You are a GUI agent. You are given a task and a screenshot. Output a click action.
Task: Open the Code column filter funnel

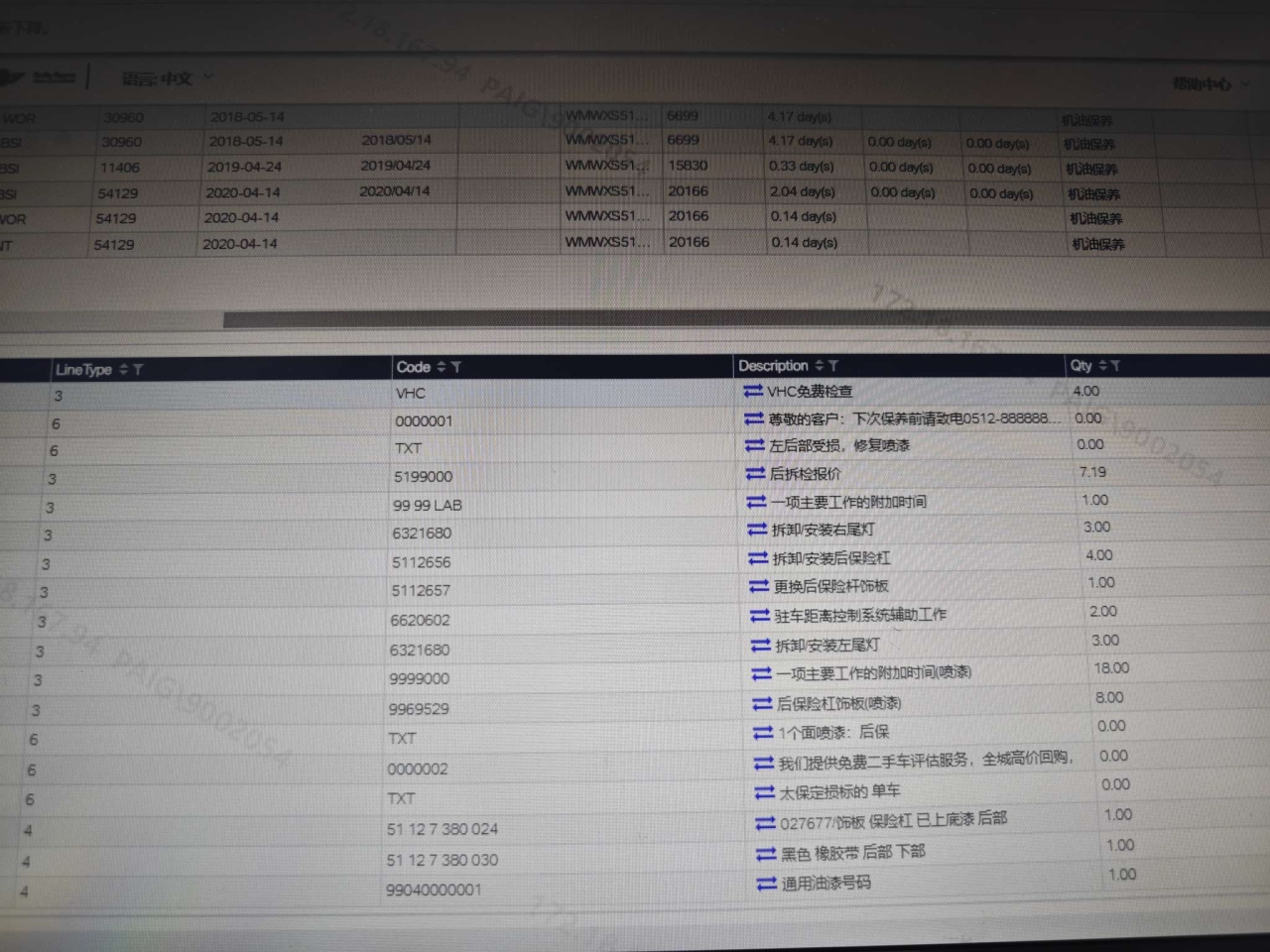pyautogui.click(x=456, y=367)
